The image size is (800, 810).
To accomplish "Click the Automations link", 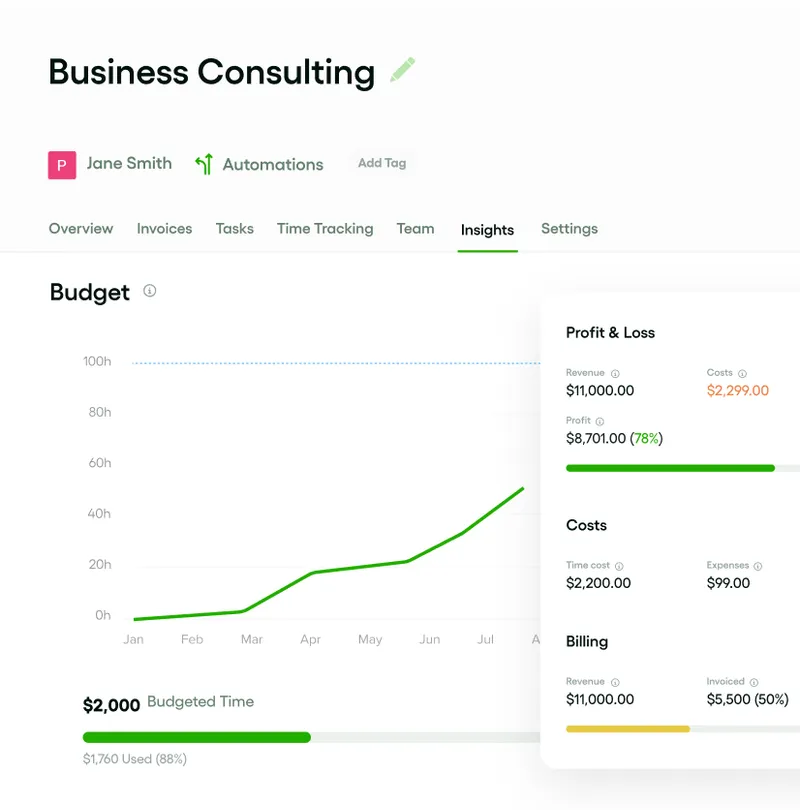I will click(273, 165).
